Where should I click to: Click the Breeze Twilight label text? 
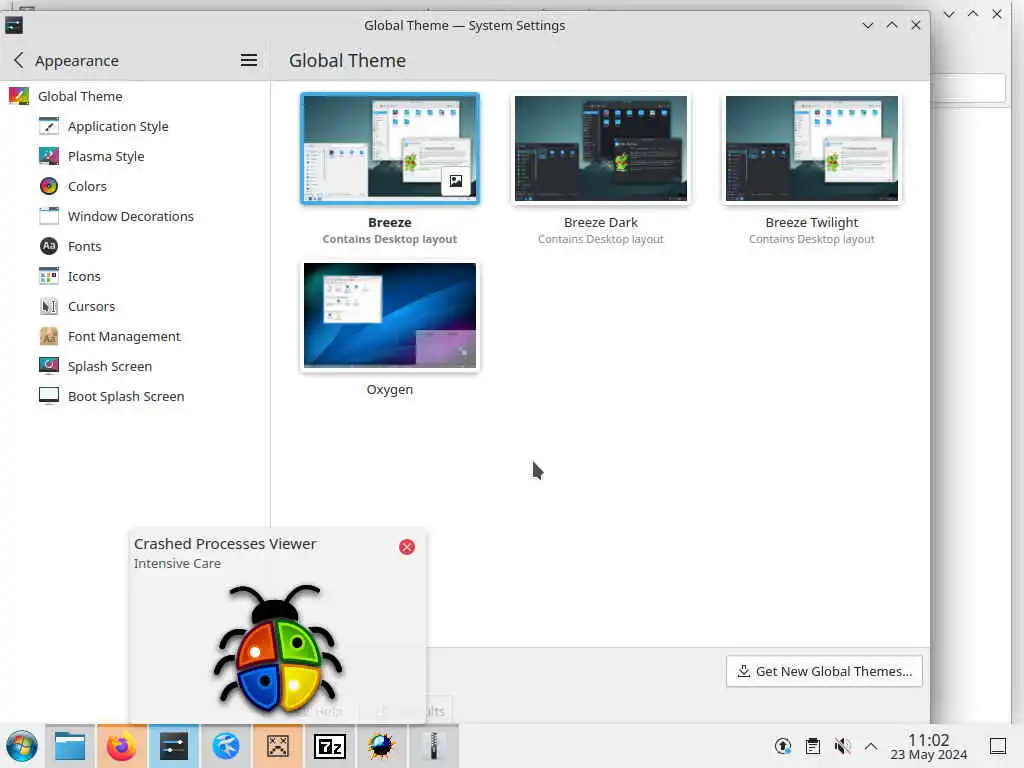[812, 223]
